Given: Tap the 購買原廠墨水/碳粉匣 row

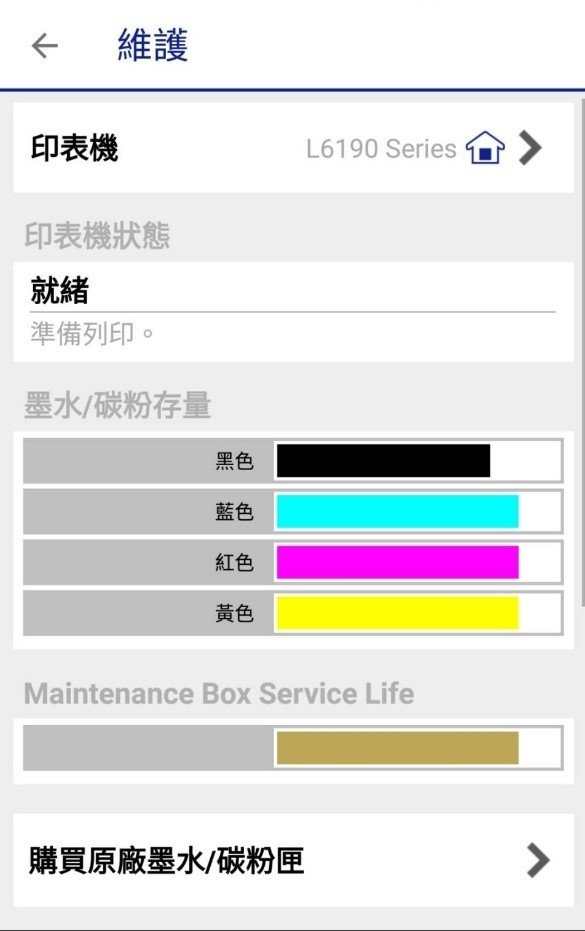Looking at the screenshot, I should point(293,860).
